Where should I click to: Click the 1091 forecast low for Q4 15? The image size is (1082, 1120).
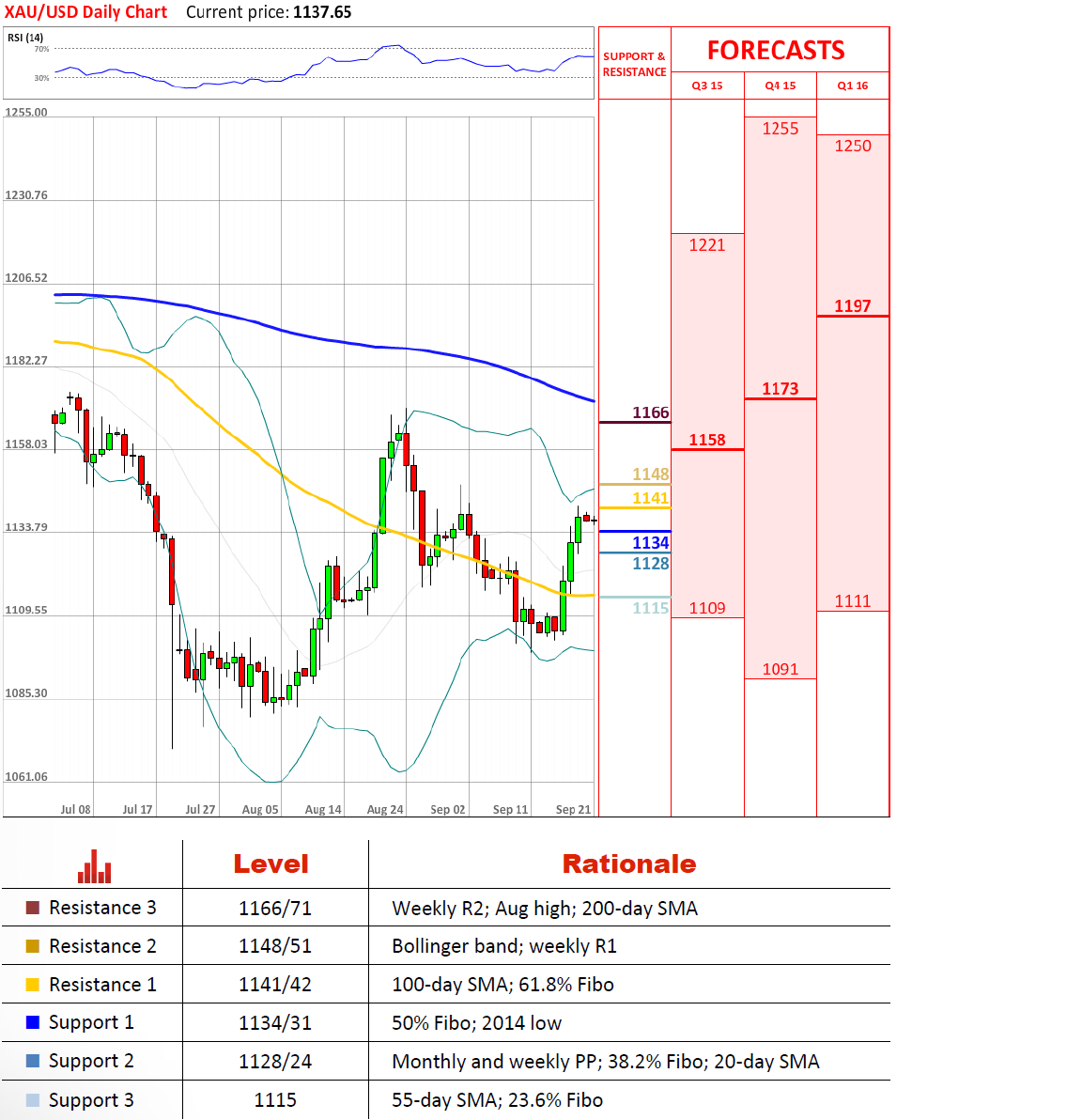point(780,669)
